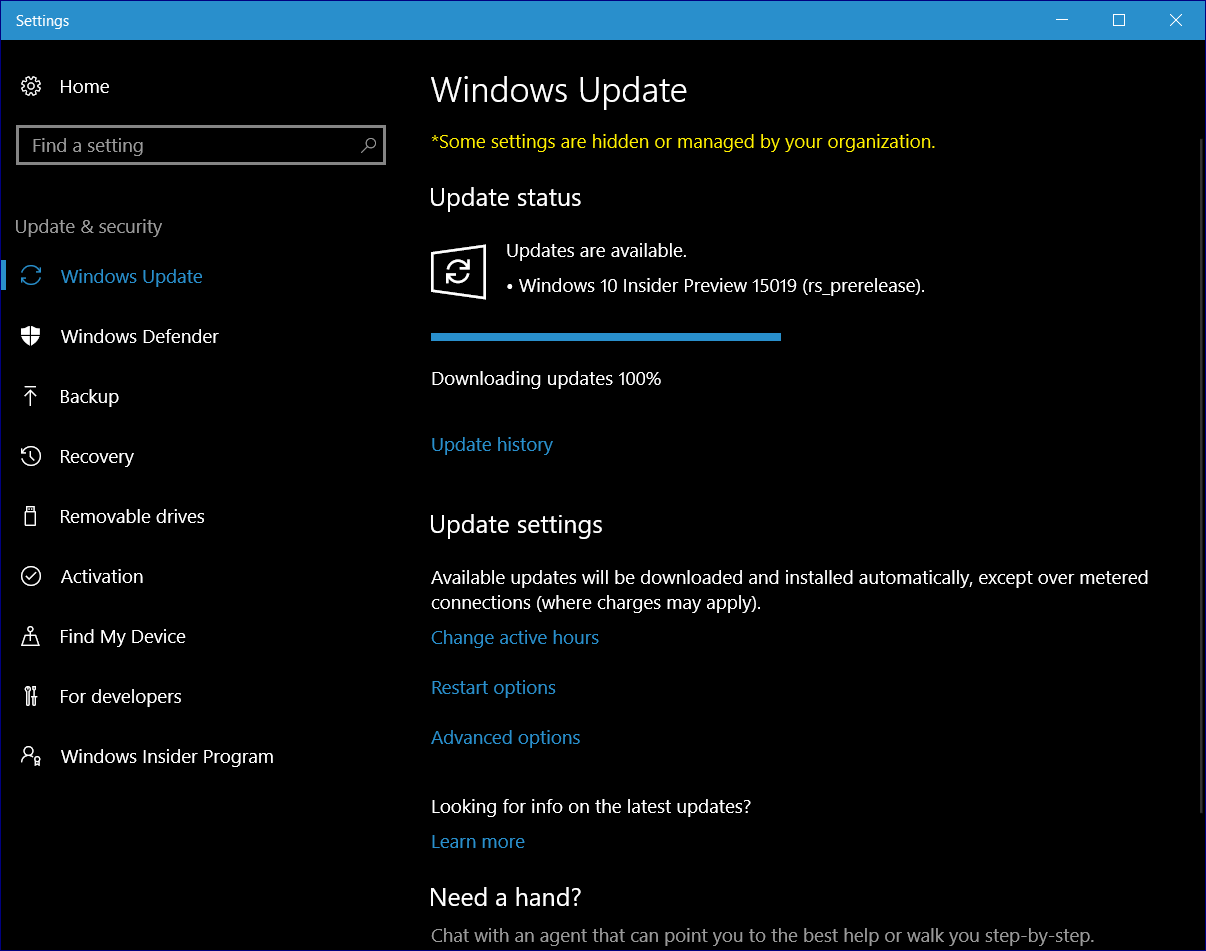The height and width of the screenshot is (951, 1206).
Task: Click the Activation checkmark circle icon
Action: [31, 577]
